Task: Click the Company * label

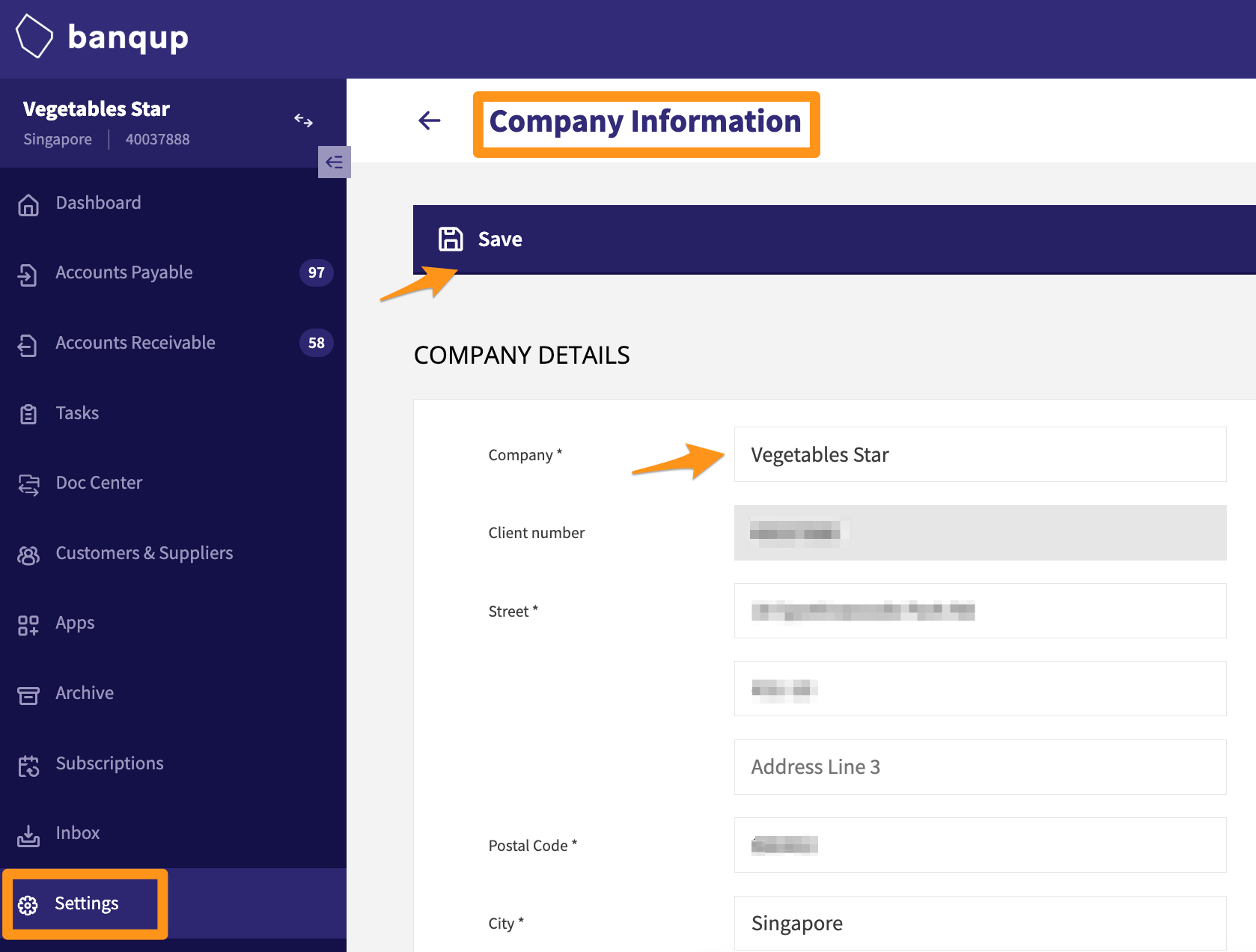Action: click(x=525, y=455)
